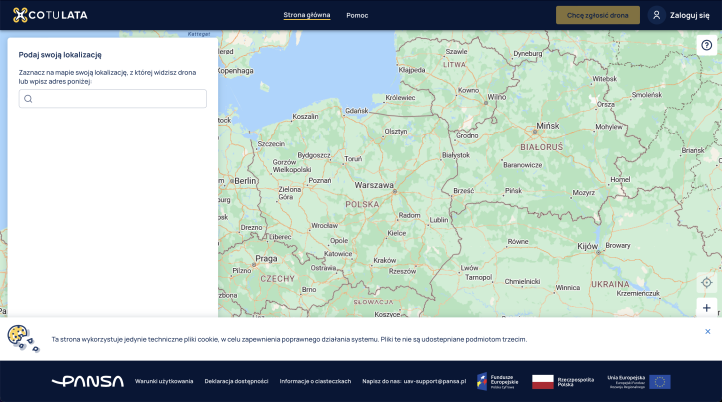Click the user profile icon
This screenshot has height=402, width=722.
tap(656, 15)
